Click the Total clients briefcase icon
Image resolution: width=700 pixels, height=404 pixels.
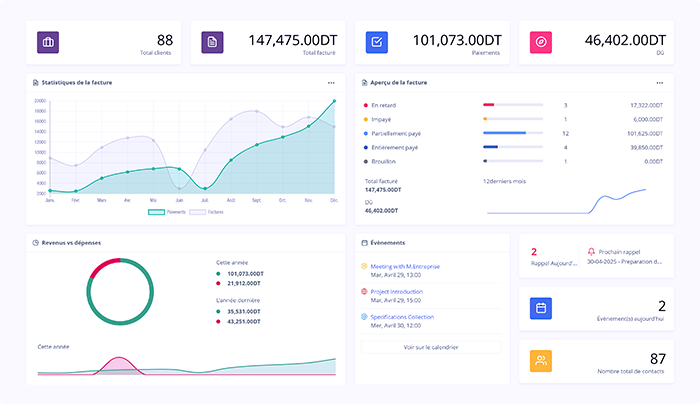[49, 42]
